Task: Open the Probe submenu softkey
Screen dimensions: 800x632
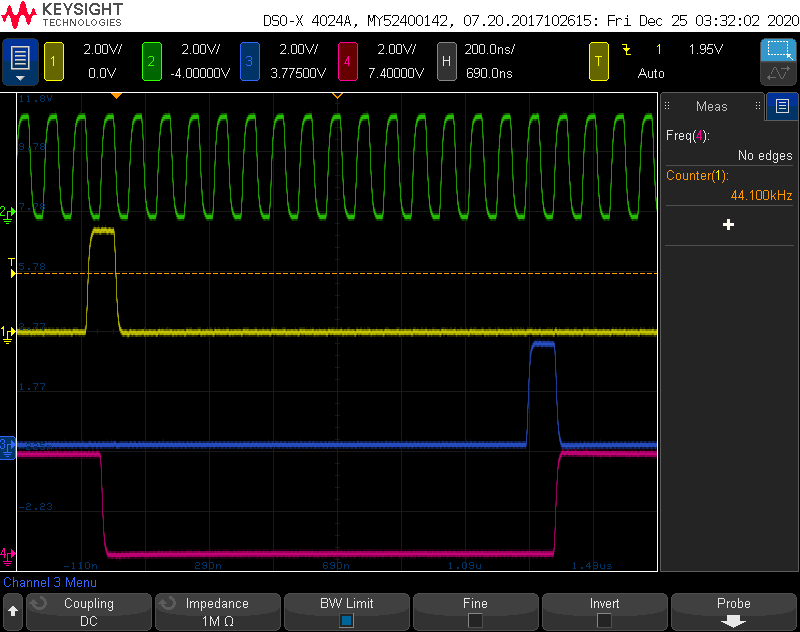Action: pyautogui.click(x=733, y=611)
